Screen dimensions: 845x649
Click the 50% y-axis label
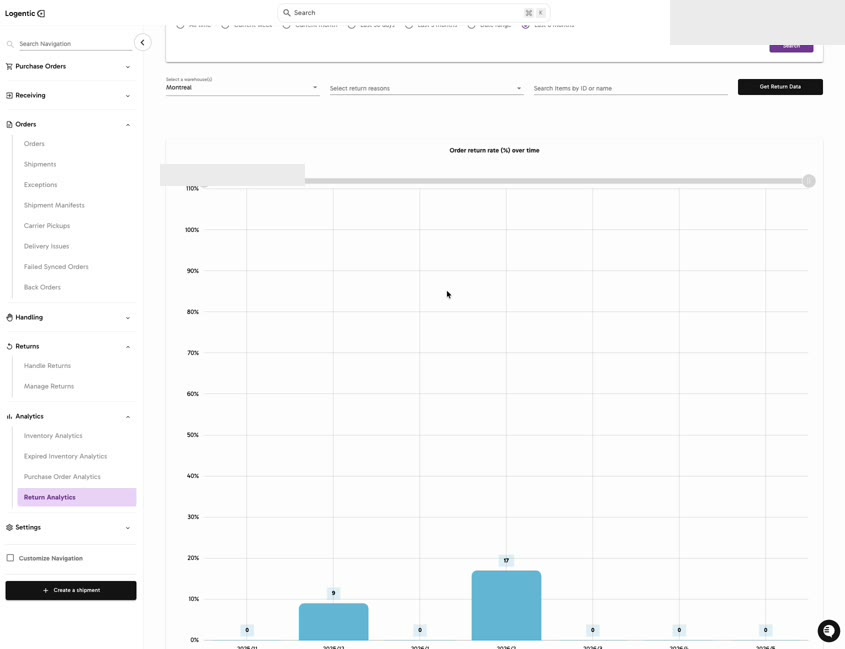(193, 435)
